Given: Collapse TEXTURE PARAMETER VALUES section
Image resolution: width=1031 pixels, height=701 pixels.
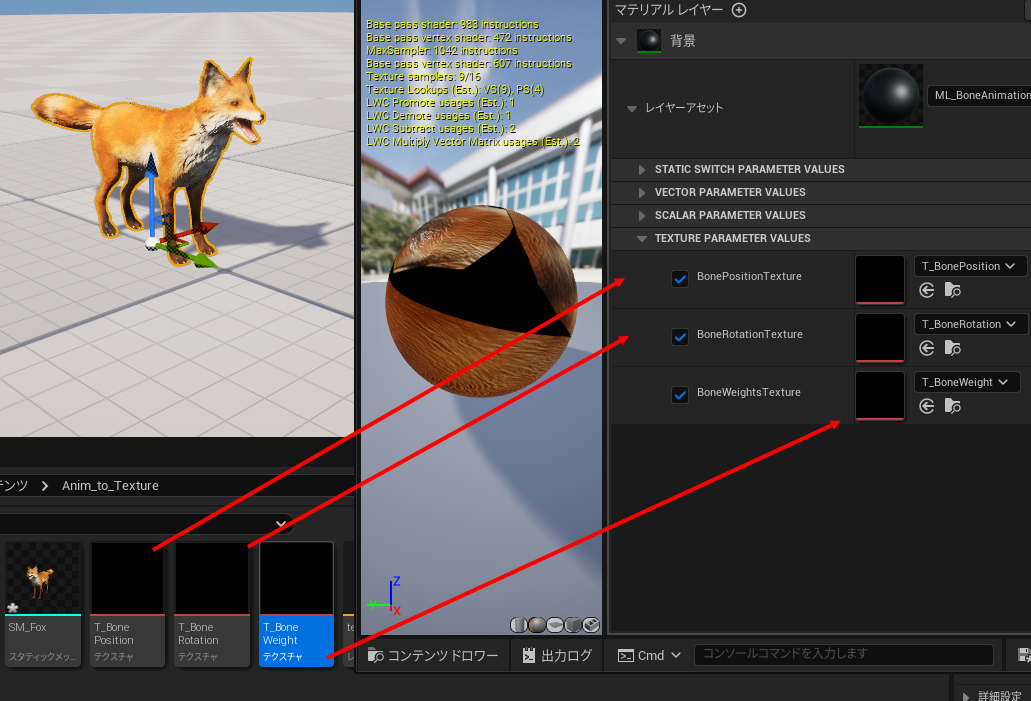Looking at the screenshot, I should [x=642, y=238].
